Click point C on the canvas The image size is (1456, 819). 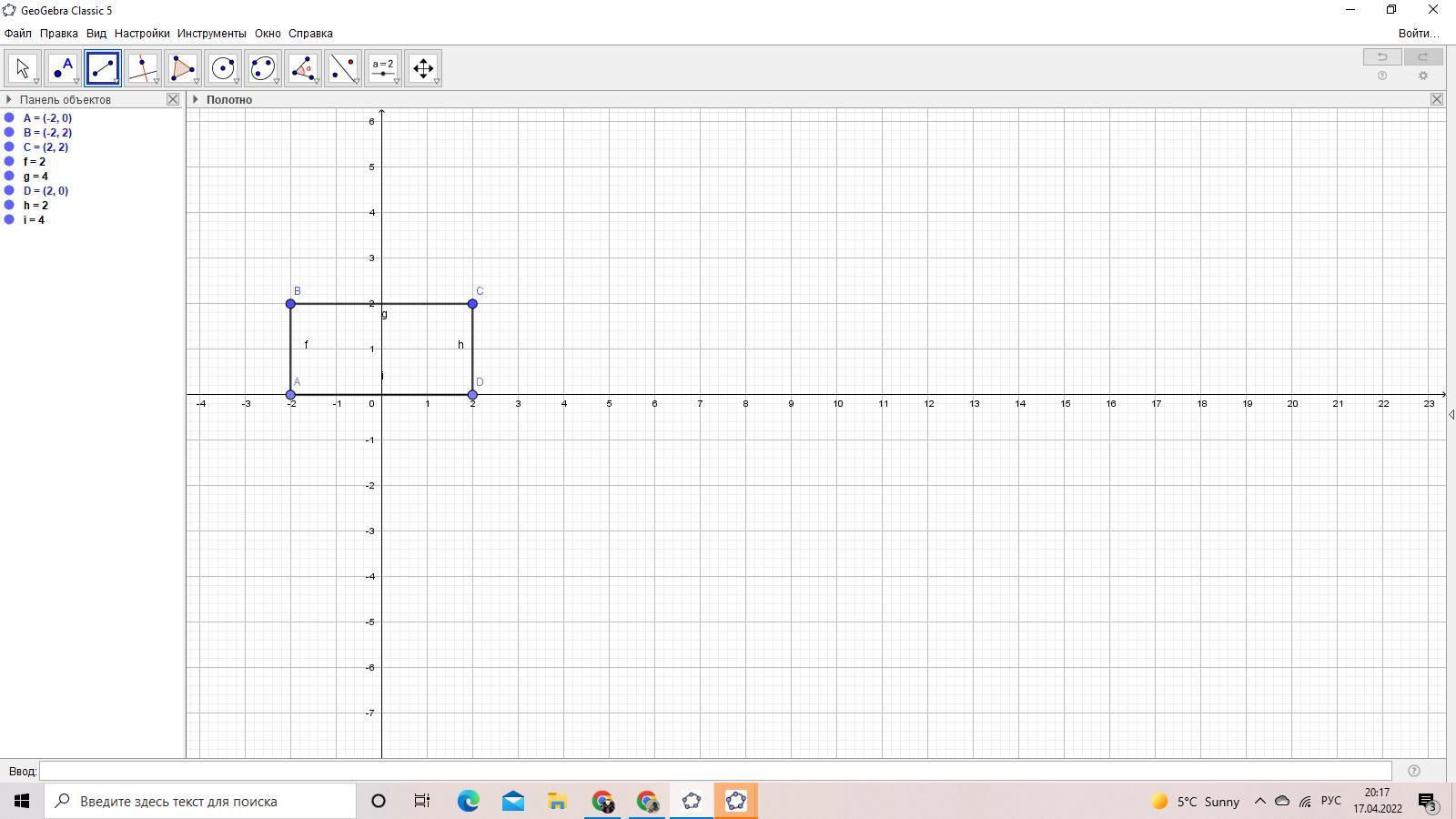(472, 304)
